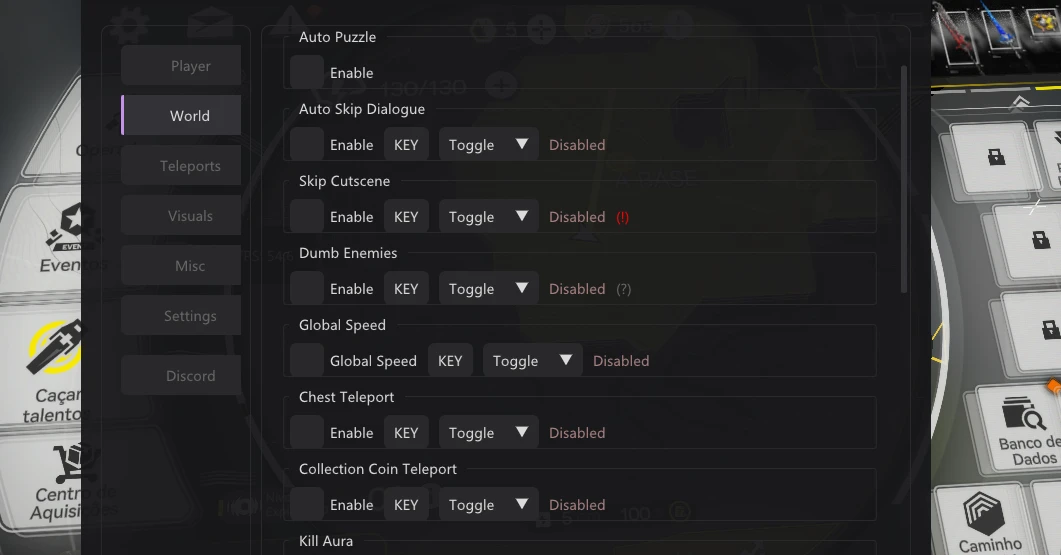Open Auto Skip Dialogue Toggle dropdown

488,145
